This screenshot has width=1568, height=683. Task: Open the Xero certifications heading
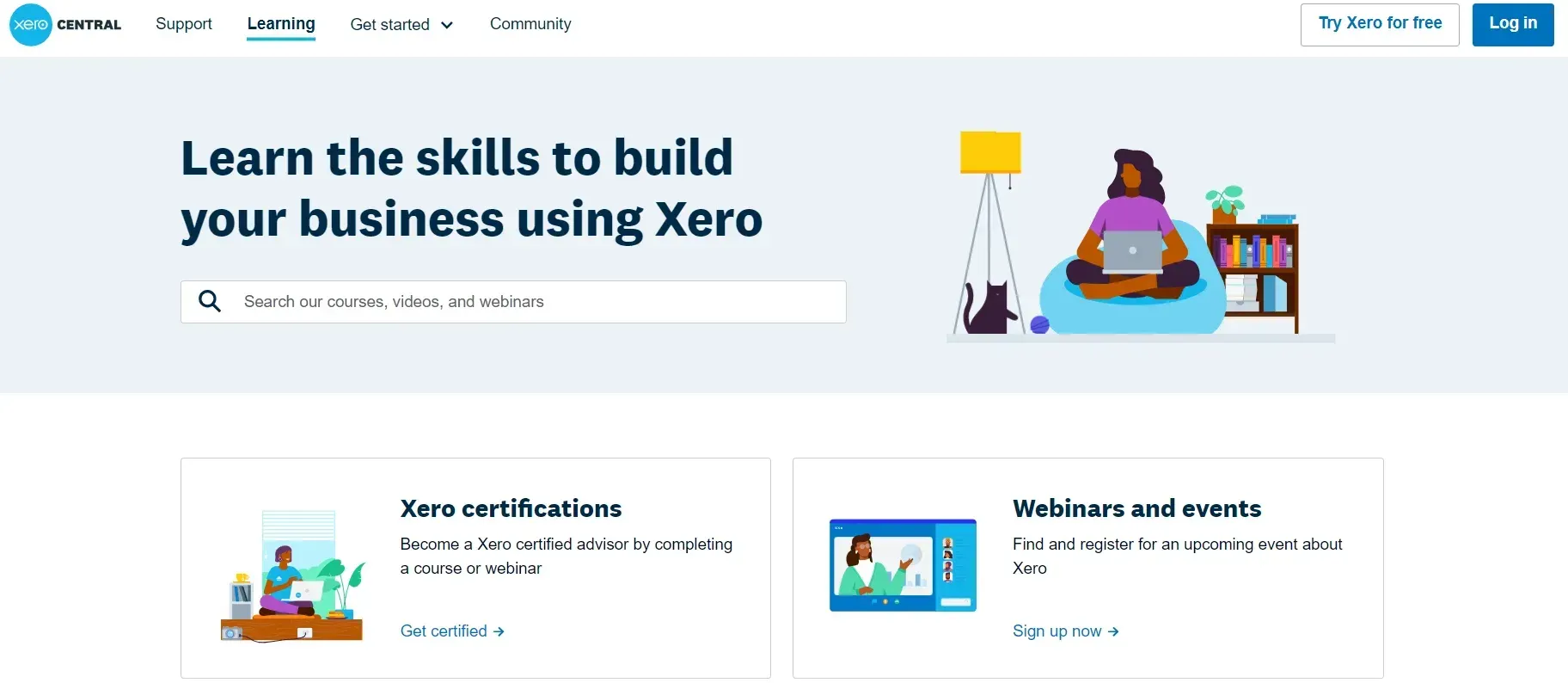pyautogui.click(x=511, y=508)
